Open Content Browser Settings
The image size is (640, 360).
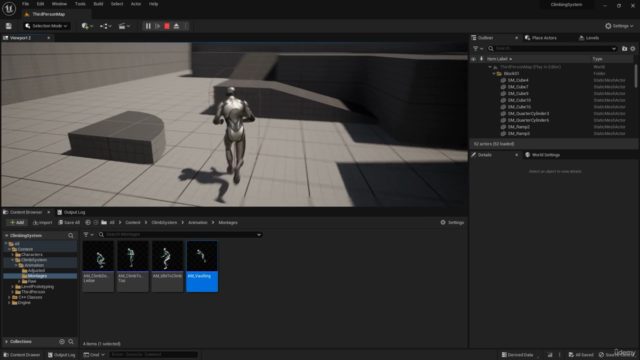[x=452, y=223]
